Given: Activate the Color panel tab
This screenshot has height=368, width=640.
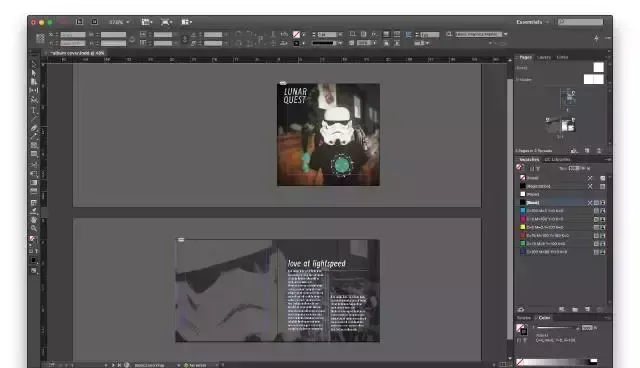Looking at the screenshot, I should click(544, 318).
